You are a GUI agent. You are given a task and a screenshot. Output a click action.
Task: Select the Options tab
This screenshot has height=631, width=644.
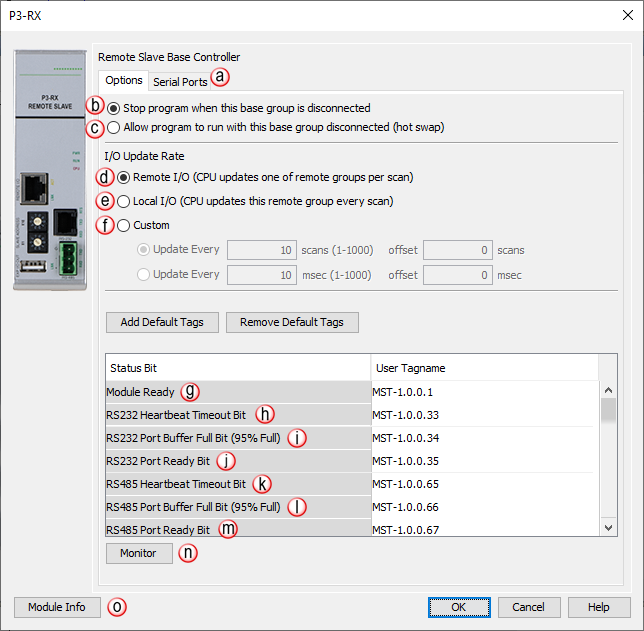pyautogui.click(x=124, y=81)
